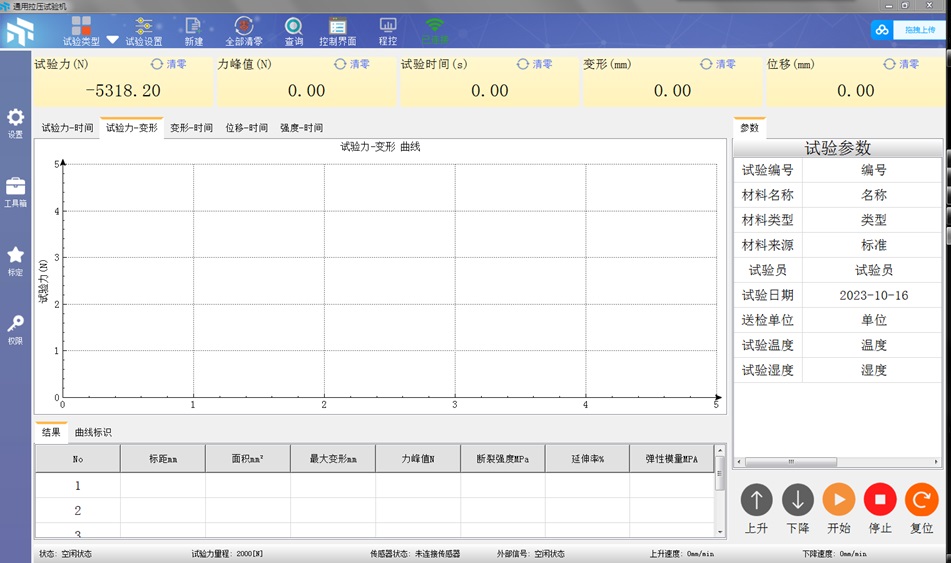Open the 工具箱 toolbox in sidebar
This screenshot has width=951, height=563.
click(15, 191)
